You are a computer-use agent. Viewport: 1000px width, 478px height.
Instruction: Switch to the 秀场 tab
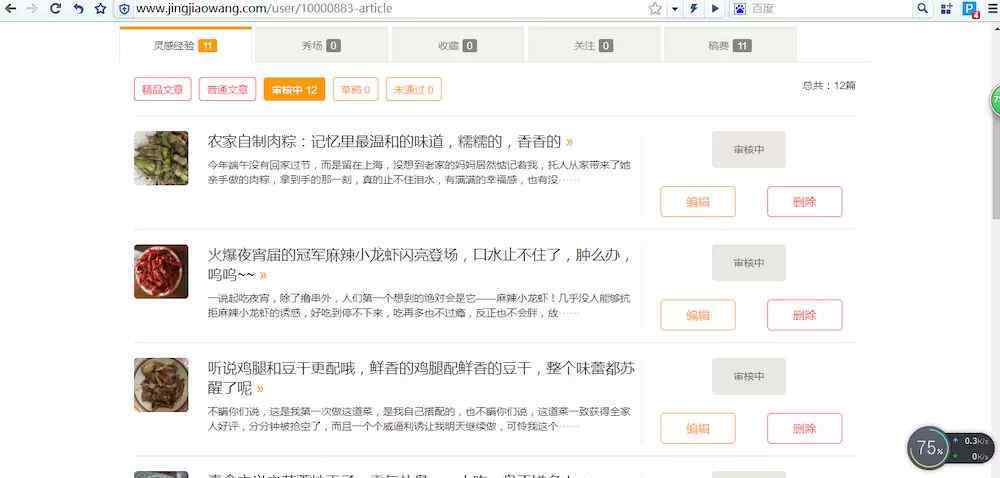point(321,45)
